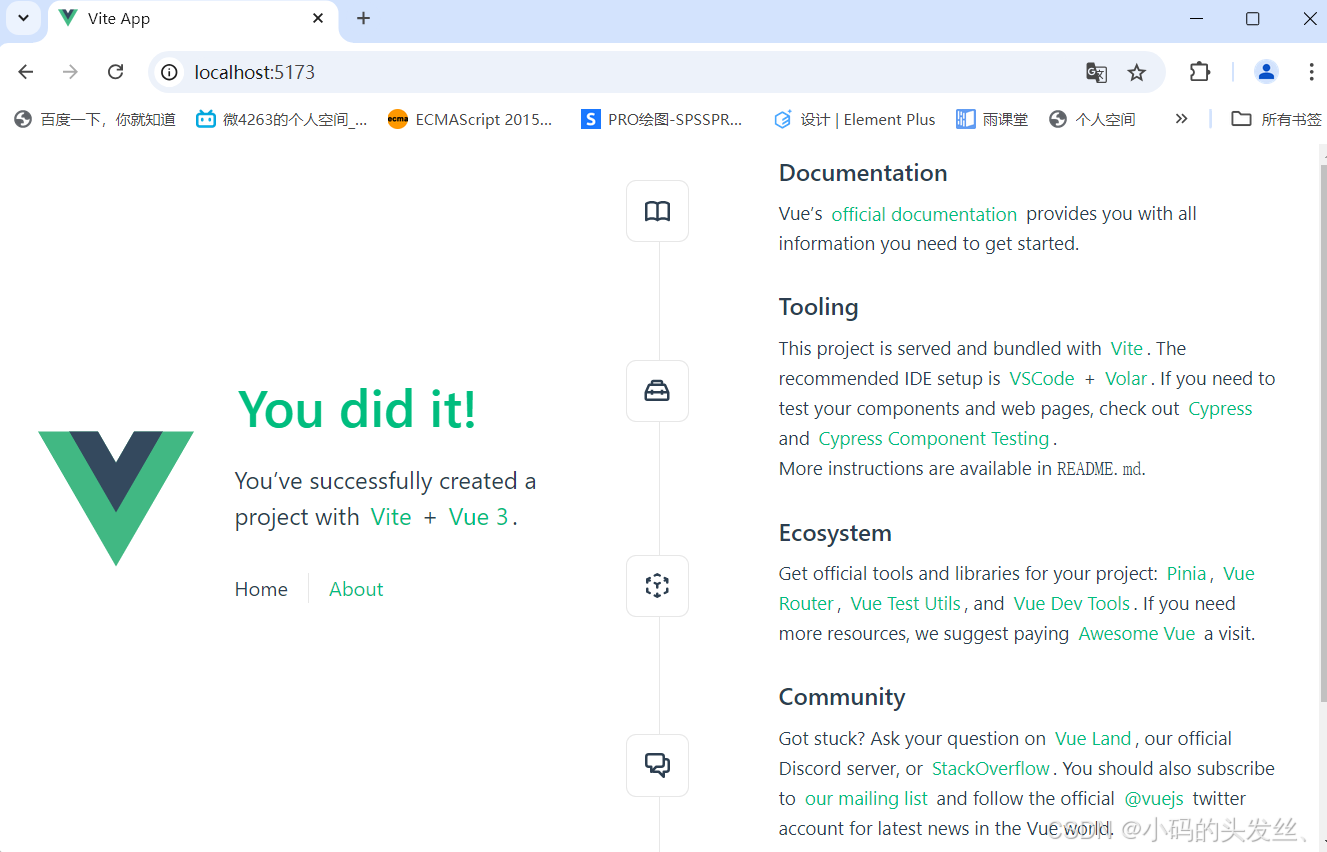Image resolution: width=1327 pixels, height=852 pixels.
Task: Minimize the Chrome window
Action: 1195,19
